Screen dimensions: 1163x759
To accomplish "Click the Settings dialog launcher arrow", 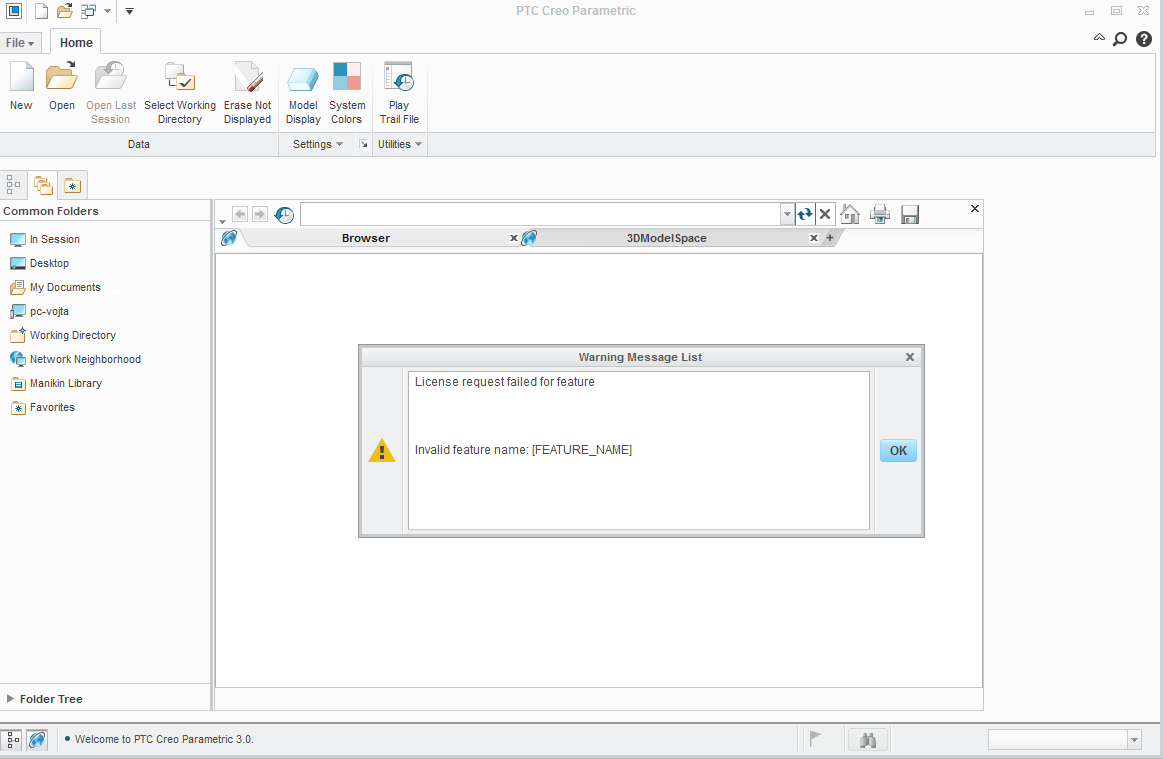I will (363, 145).
